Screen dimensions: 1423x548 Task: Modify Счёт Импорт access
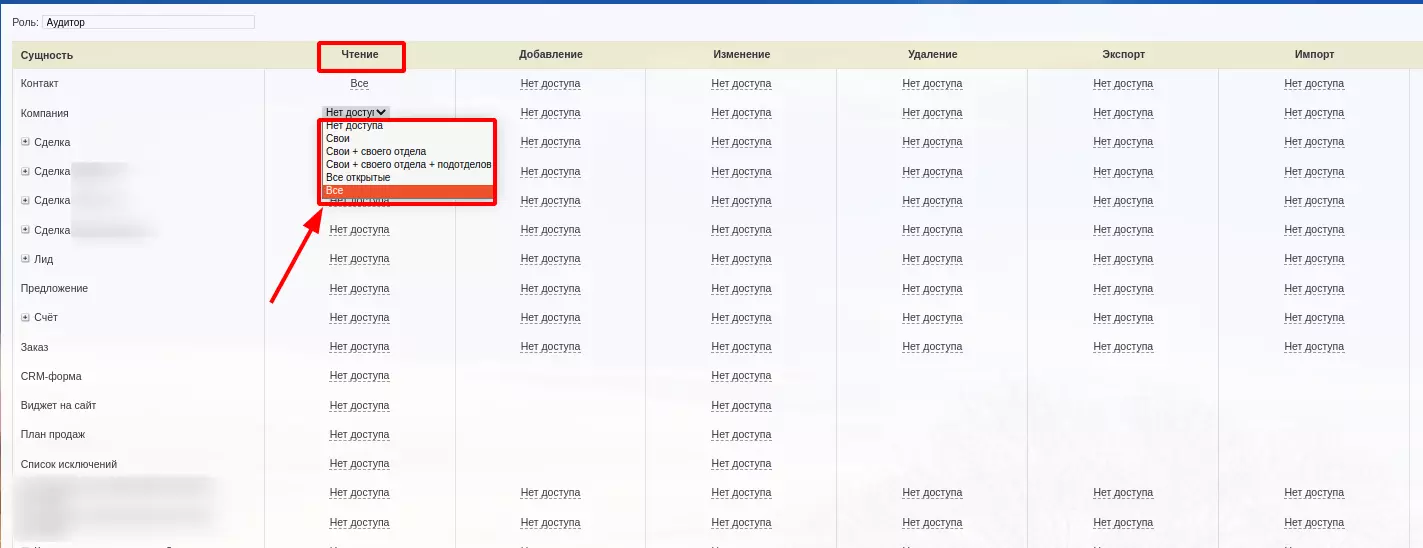pos(1314,318)
